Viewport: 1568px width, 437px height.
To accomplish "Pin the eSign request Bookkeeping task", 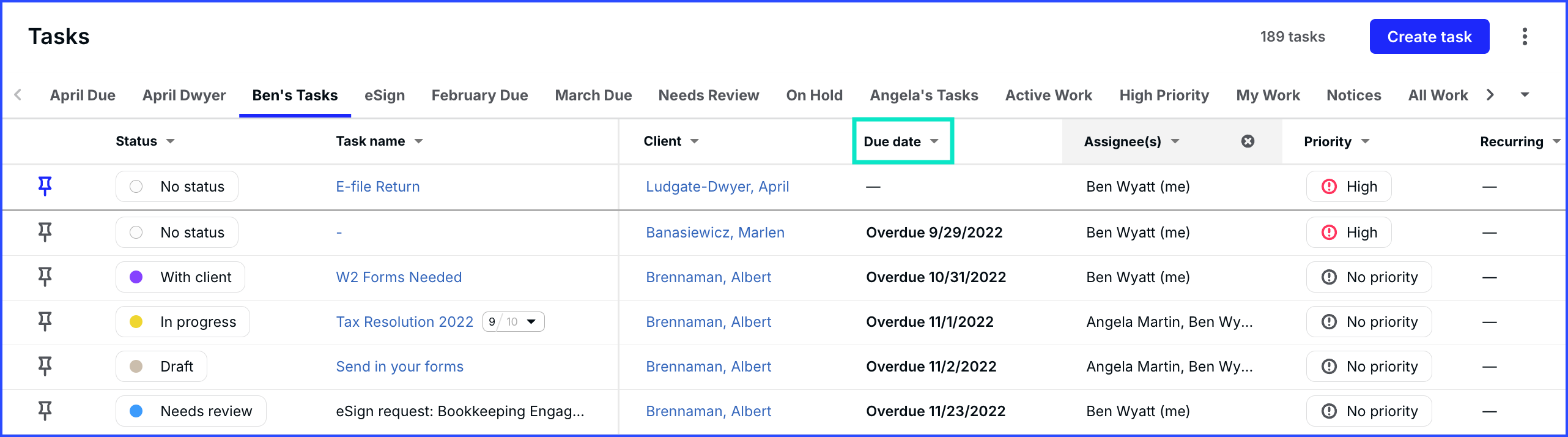I will click(45, 411).
